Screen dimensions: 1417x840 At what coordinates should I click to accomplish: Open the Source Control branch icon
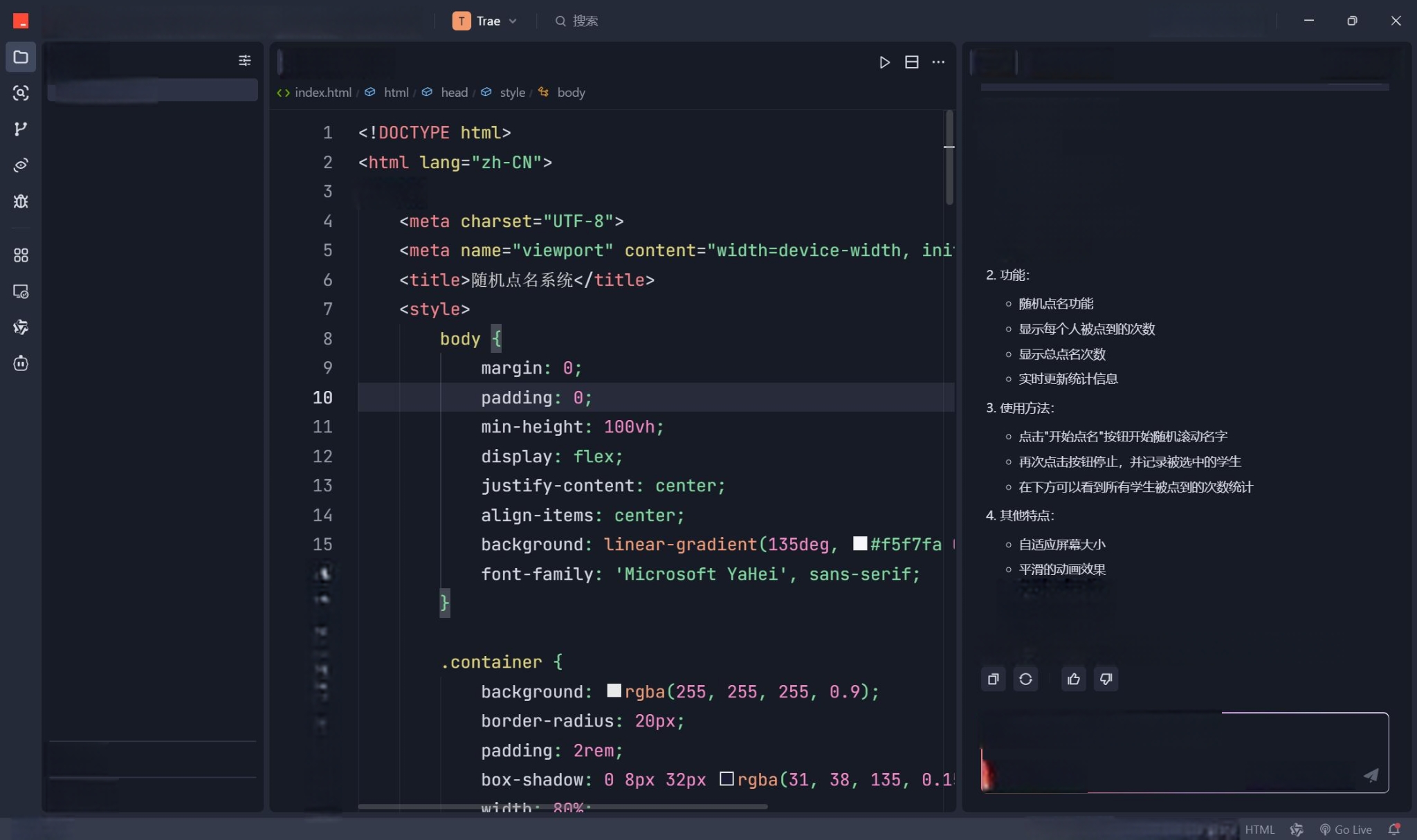pyautogui.click(x=21, y=129)
